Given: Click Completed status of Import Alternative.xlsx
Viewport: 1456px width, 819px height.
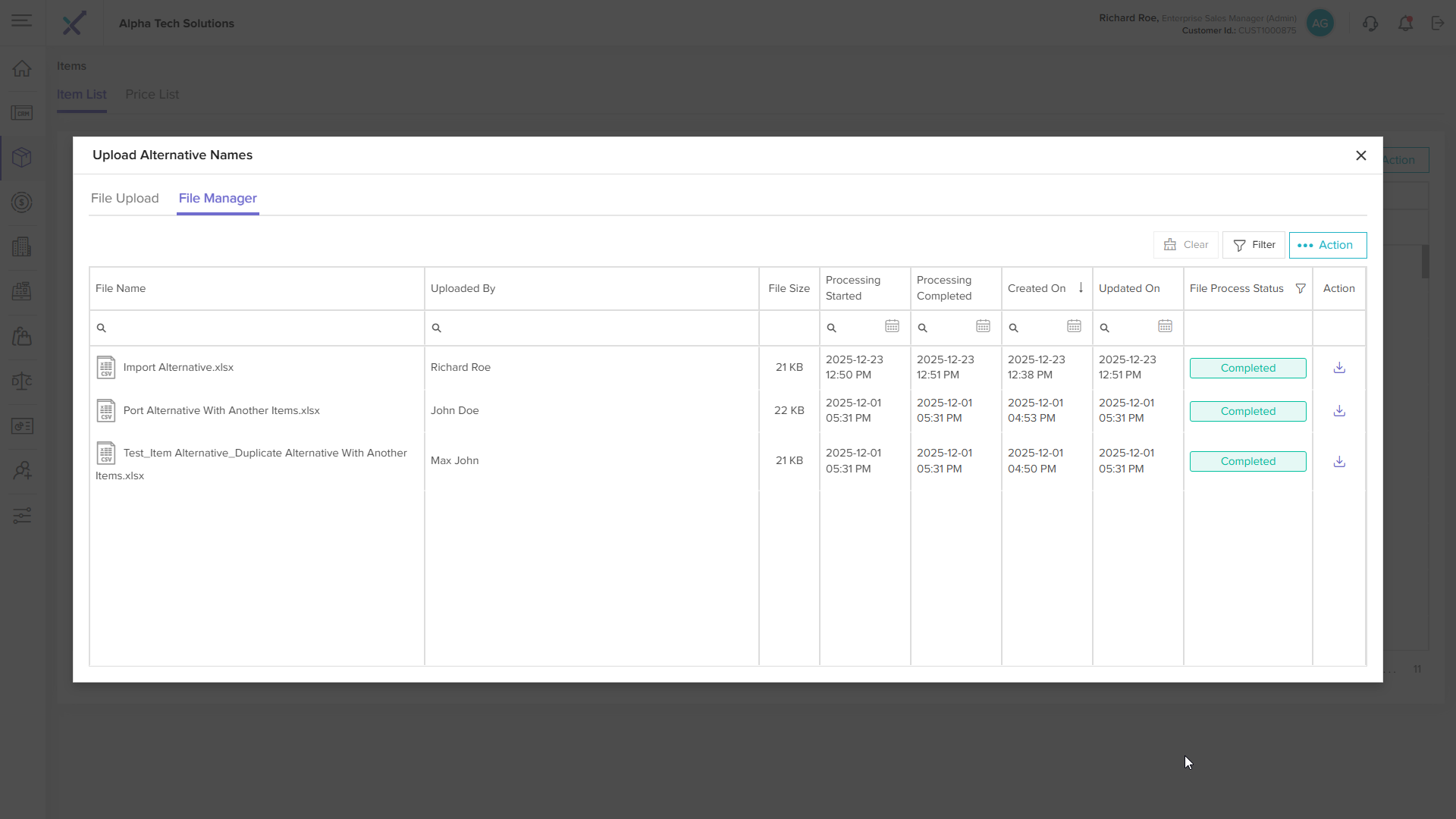Looking at the screenshot, I should [1247, 368].
